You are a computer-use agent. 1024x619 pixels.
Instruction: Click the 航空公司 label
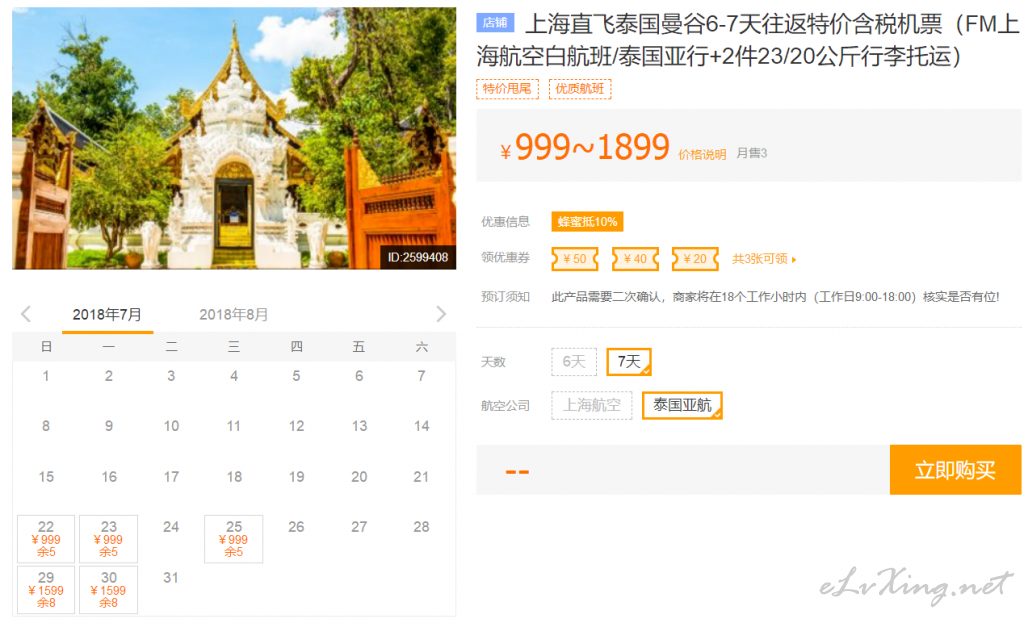[505, 405]
